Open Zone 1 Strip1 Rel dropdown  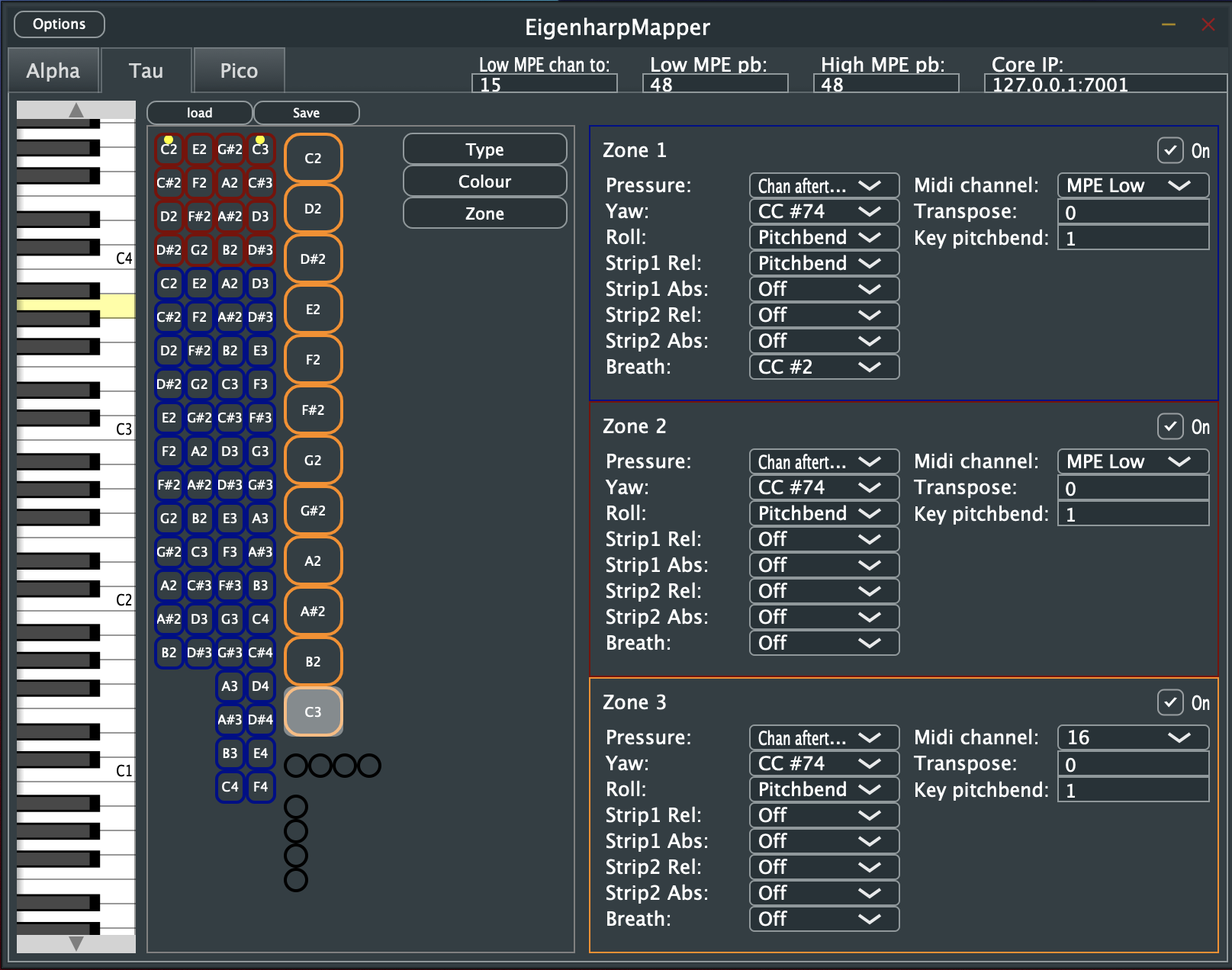(824, 264)
